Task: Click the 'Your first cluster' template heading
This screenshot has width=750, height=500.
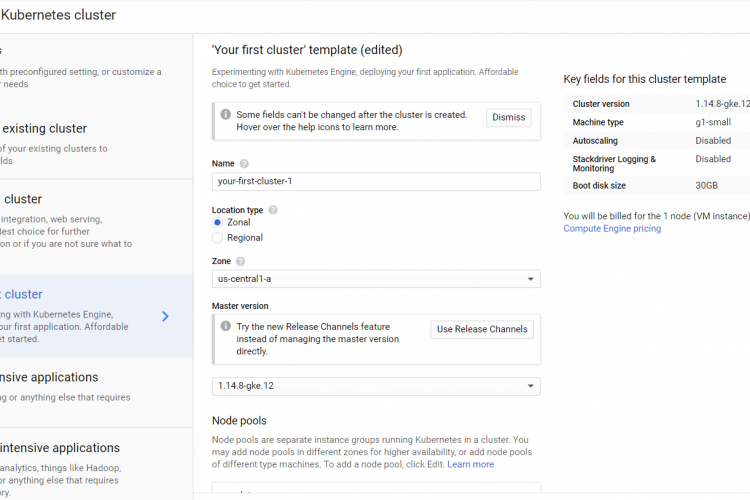Action: [307, 50]
